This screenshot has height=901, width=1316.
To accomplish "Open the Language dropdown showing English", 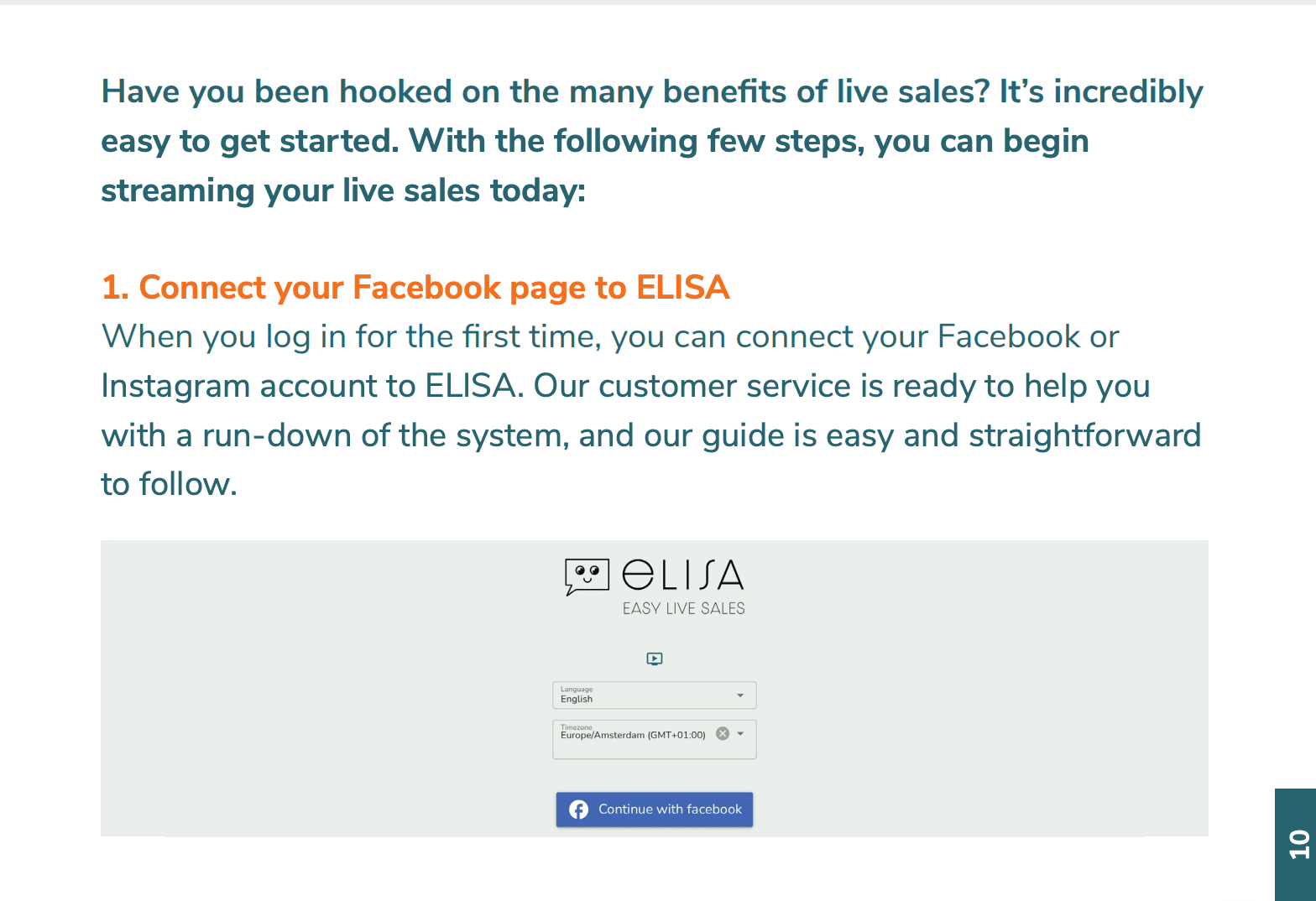I will click(x=654, y=695).
